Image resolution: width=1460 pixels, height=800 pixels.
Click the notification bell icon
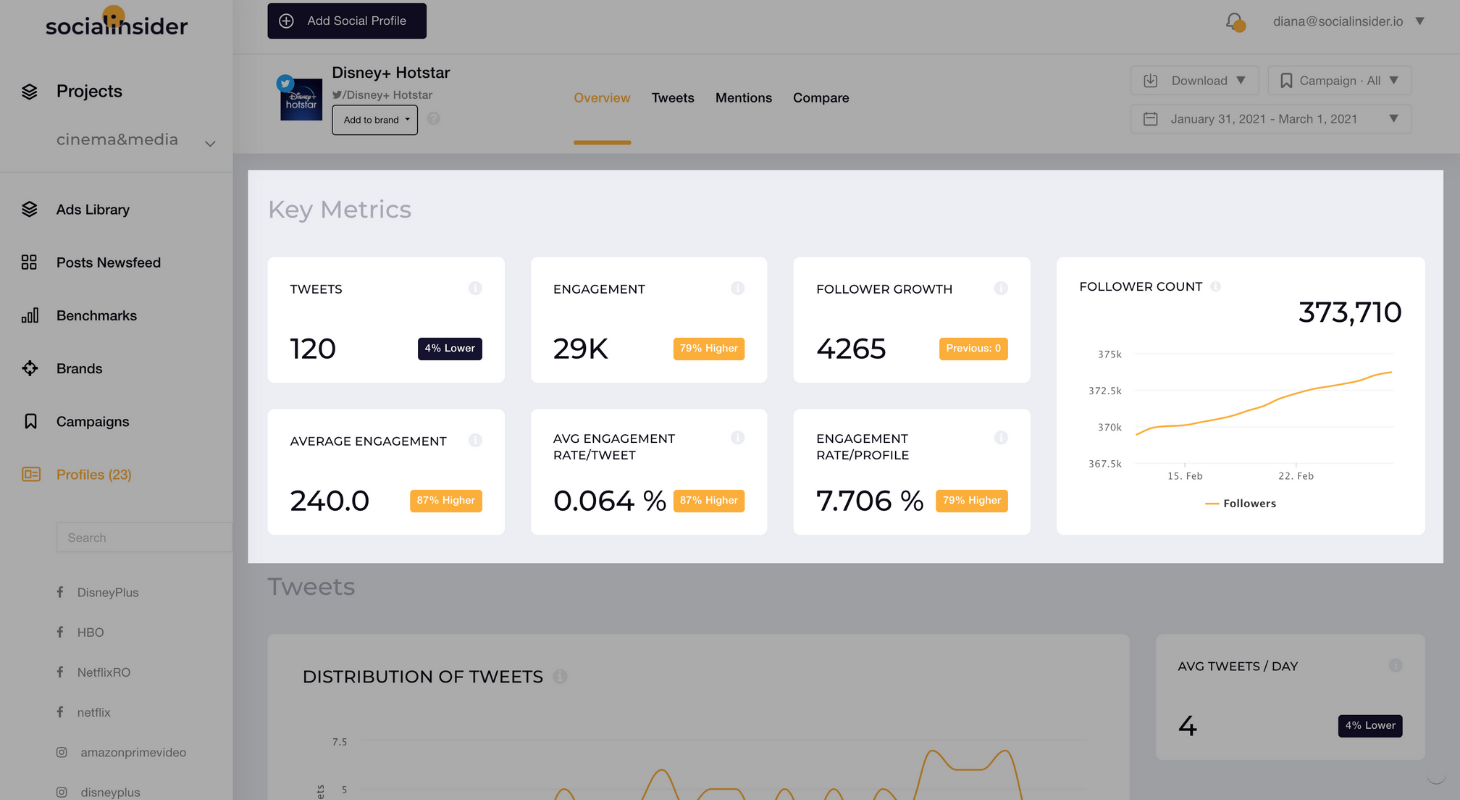point(1235,21)
